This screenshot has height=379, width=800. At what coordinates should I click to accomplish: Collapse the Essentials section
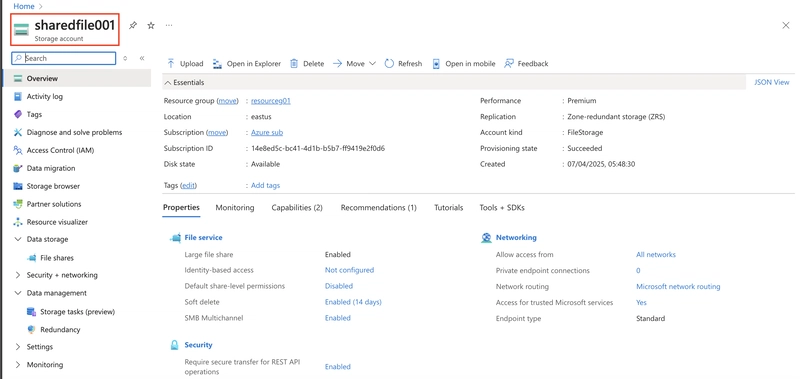(x=168, y=82)
